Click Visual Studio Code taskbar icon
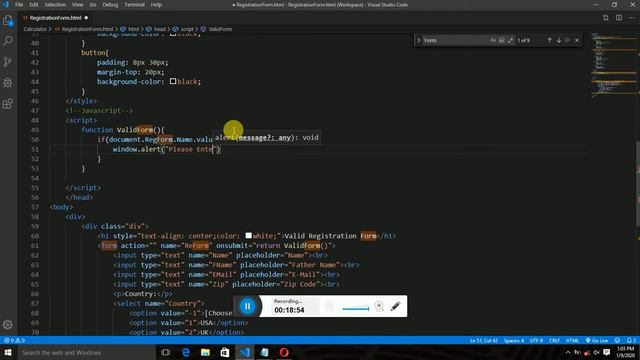Viewport: 640px width, 360px height. [x=244, y=352]
